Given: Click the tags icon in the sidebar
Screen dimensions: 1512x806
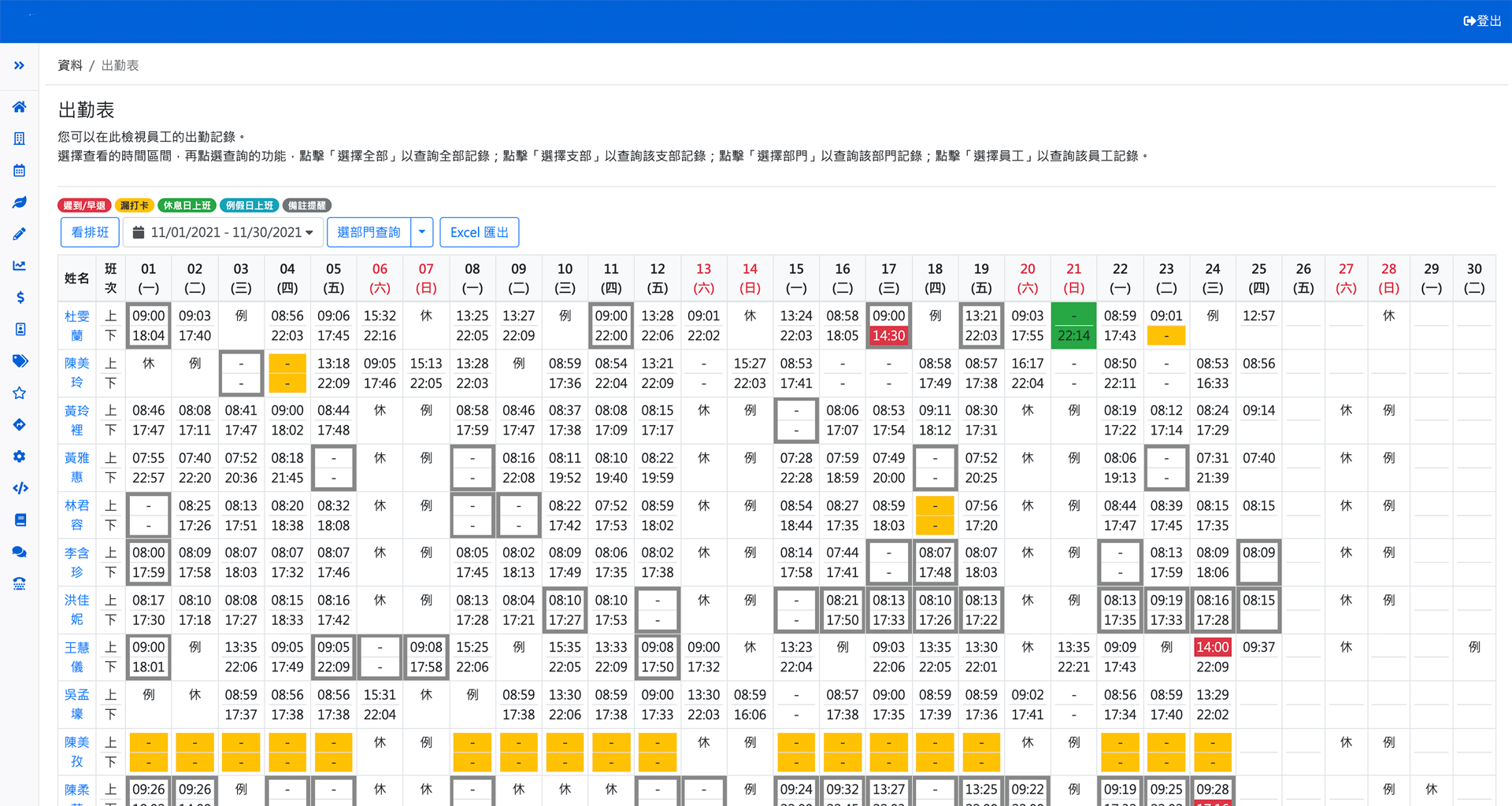Looking at the screenshot, I should coord(20,361).
